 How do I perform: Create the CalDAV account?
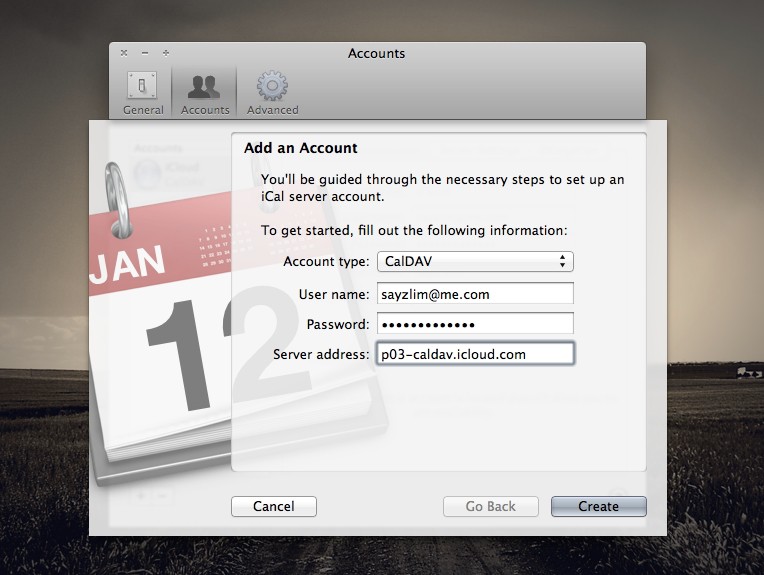pyautogui.click(x=598, y=506)
